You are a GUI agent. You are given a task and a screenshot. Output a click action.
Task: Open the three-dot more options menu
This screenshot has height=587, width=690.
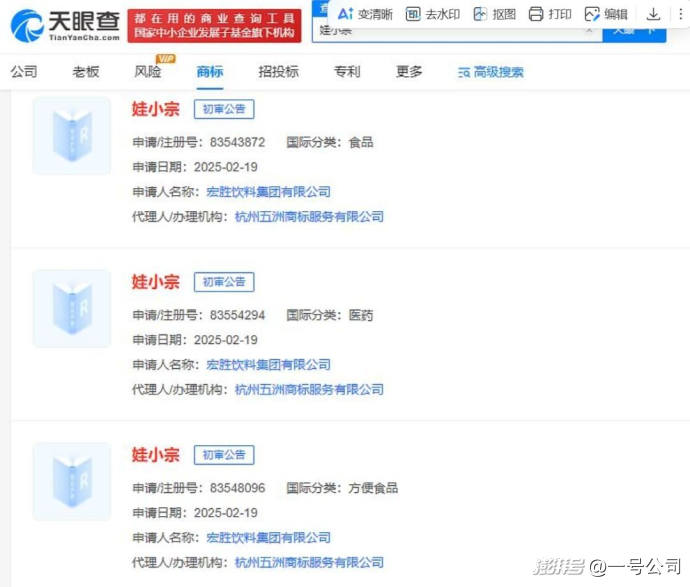pyautogui.click(x=680, y=15)
